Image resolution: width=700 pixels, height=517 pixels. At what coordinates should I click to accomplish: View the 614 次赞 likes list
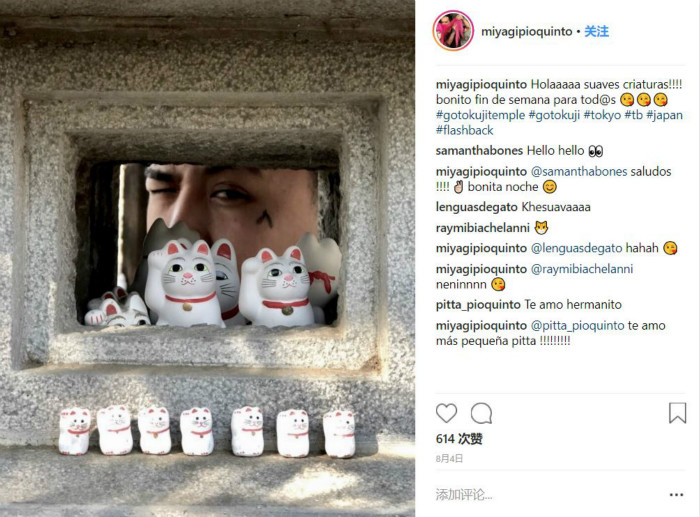(x=459, y=439)
